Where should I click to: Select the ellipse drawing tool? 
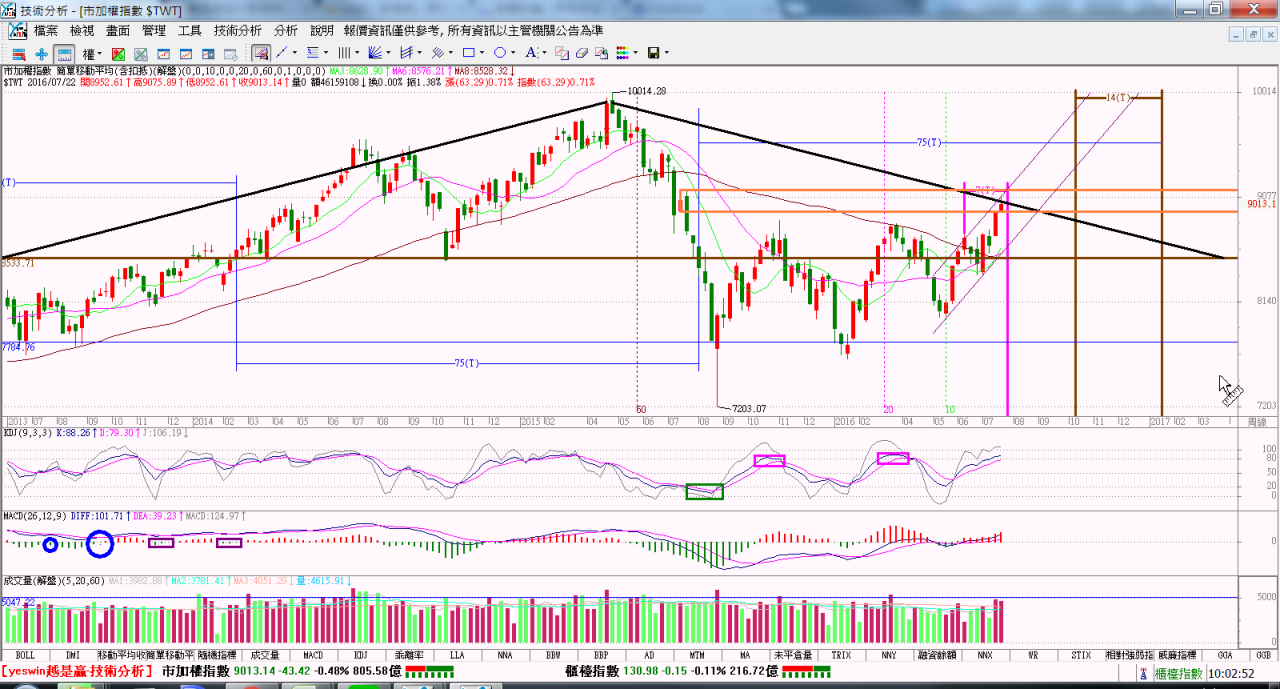coord(498,53)
